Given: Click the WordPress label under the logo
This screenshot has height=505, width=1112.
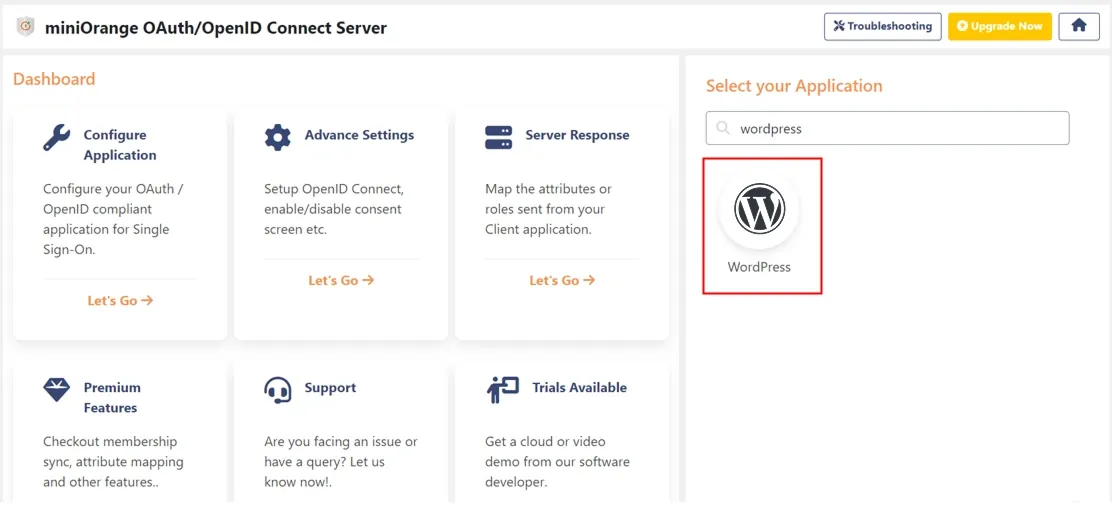Looking at the screenshot, I should (759, 267).
